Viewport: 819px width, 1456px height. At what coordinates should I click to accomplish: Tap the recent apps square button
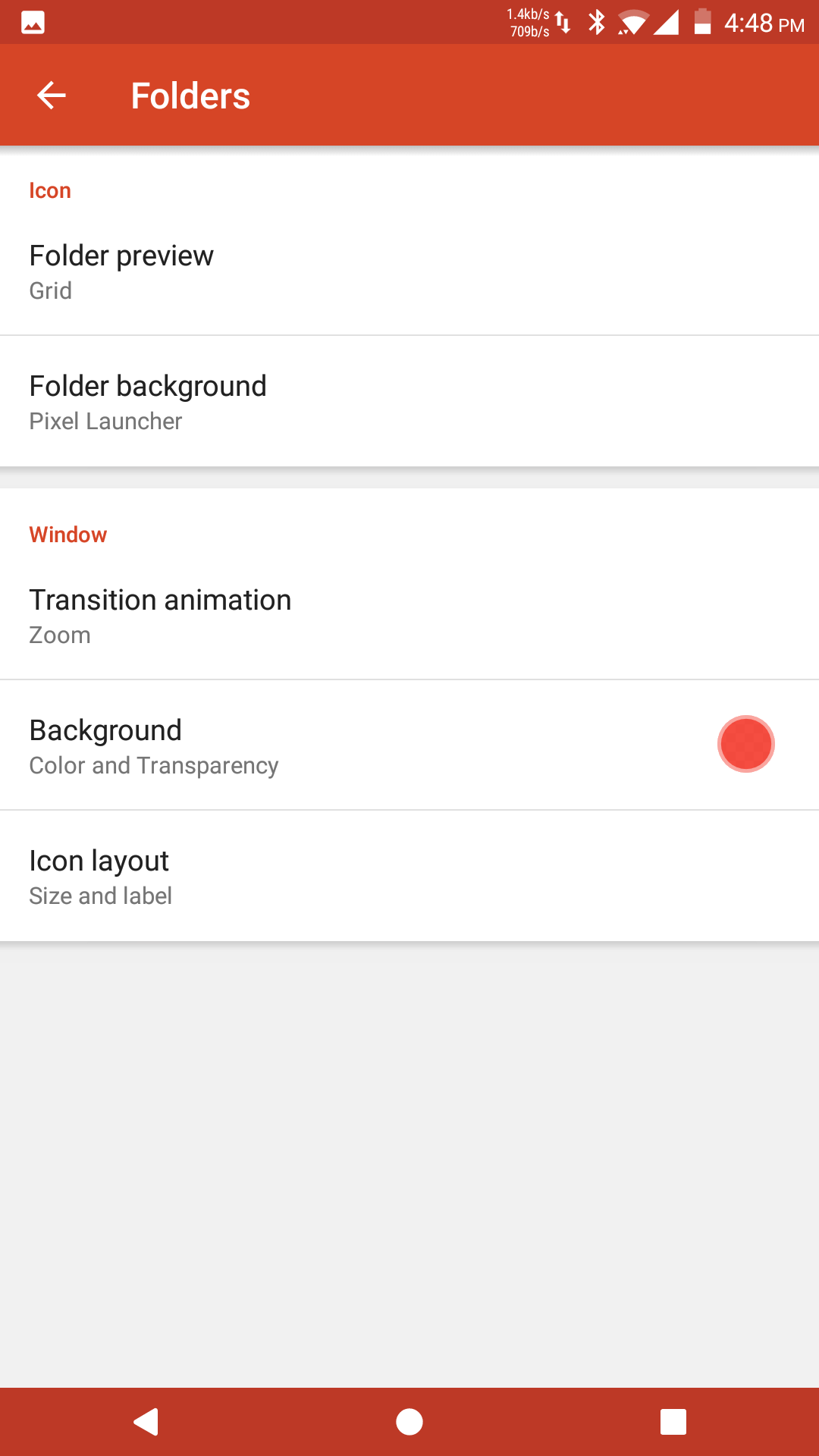[673, 1422]
